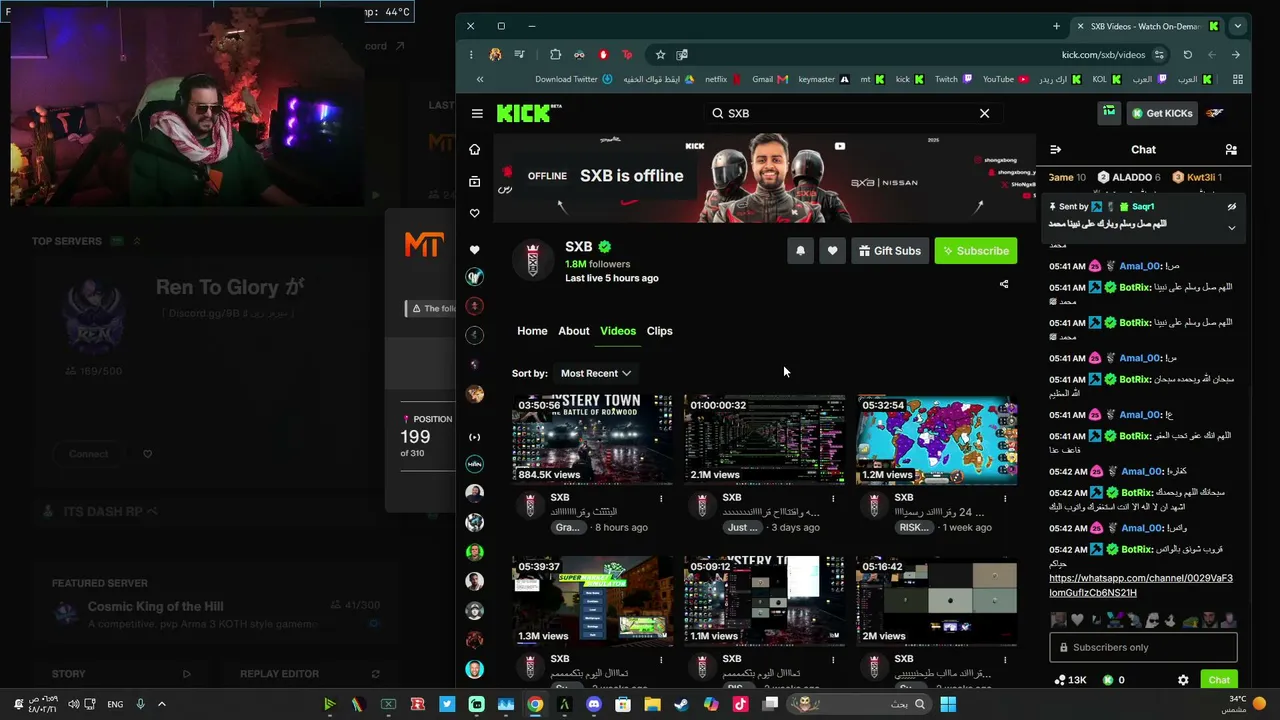Open Windows Start menu
The height and width of the screenshot is (720, 1280).
(948, 704)
